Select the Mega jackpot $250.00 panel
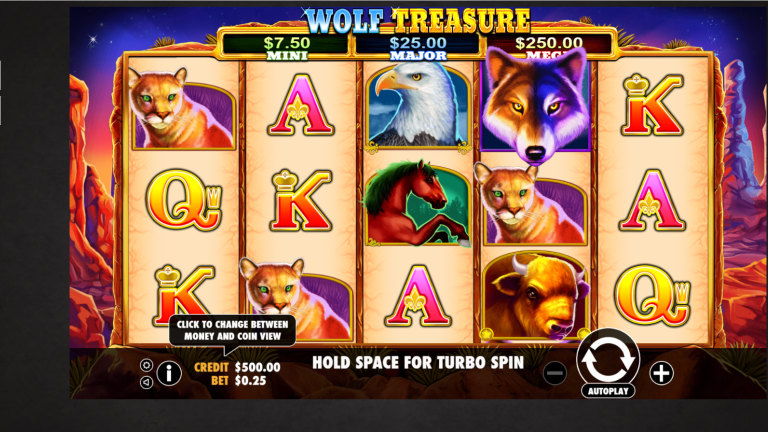 tap(549, 47)
